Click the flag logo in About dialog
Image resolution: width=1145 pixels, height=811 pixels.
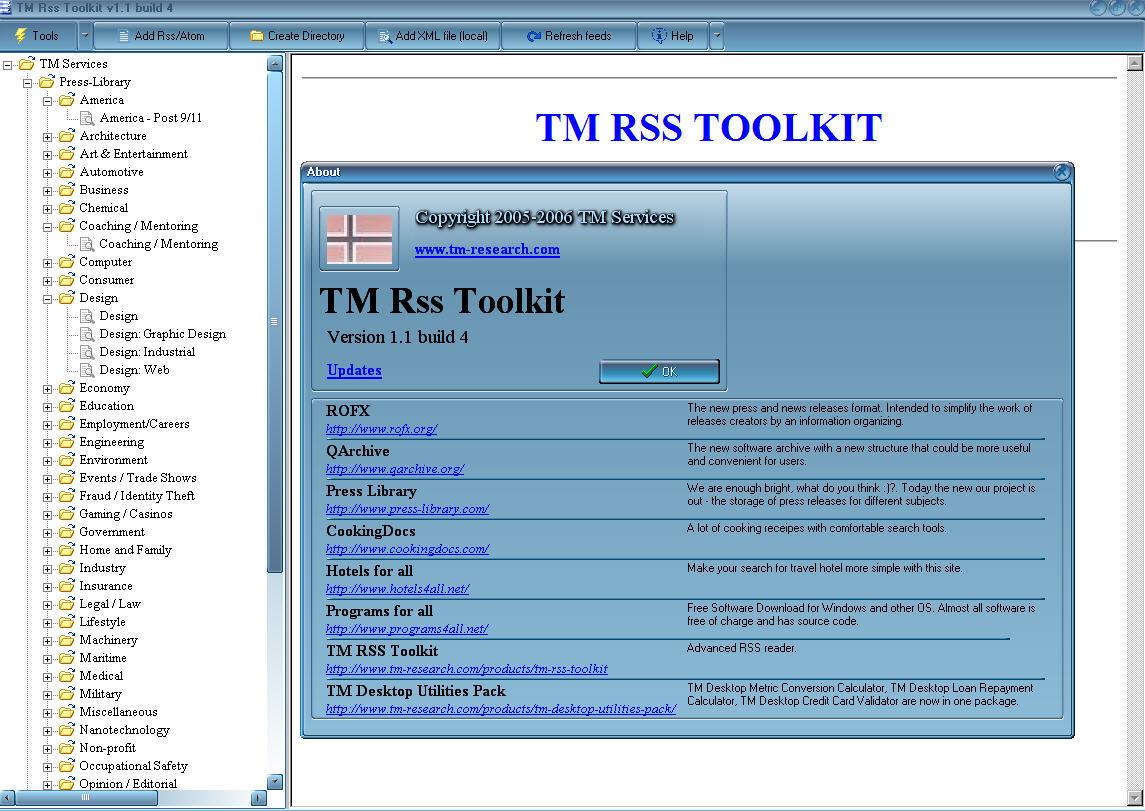359,239
